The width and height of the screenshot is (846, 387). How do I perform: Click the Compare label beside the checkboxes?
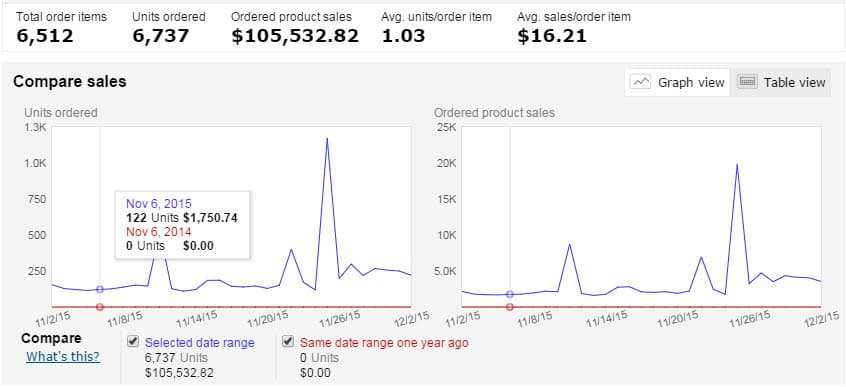coord(51,338)
